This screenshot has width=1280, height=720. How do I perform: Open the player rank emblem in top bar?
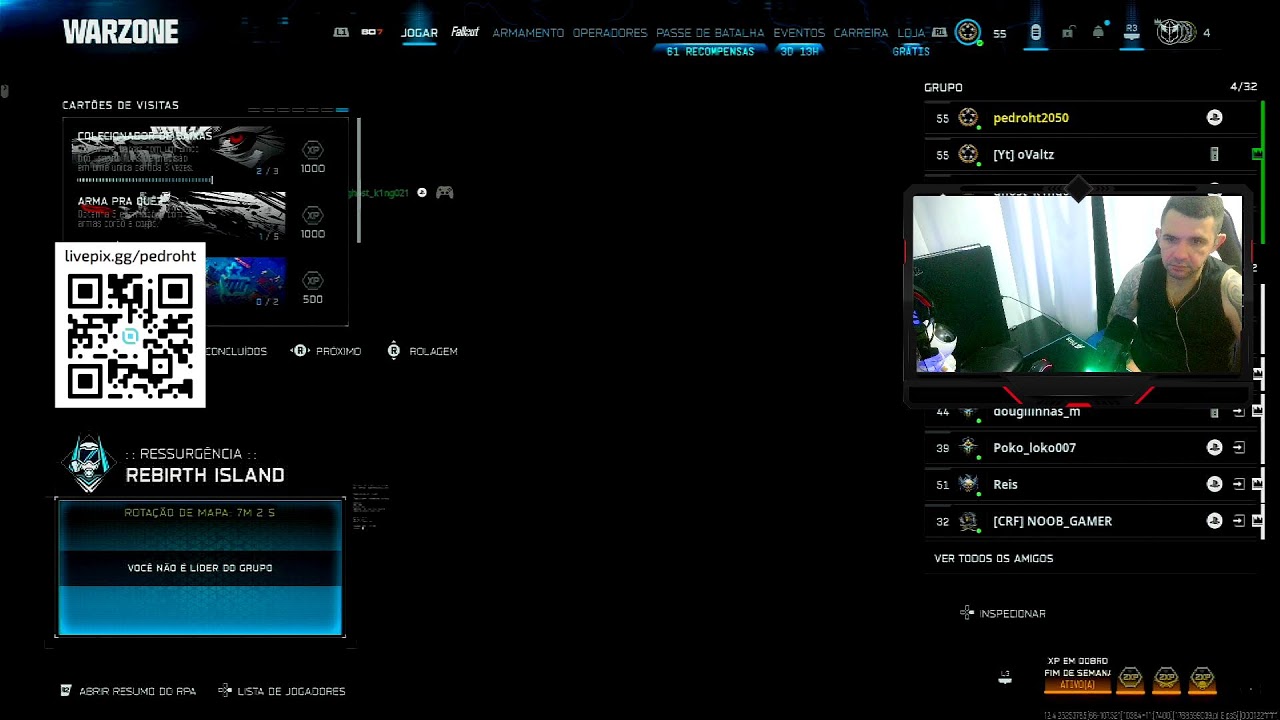click(968, 32)
